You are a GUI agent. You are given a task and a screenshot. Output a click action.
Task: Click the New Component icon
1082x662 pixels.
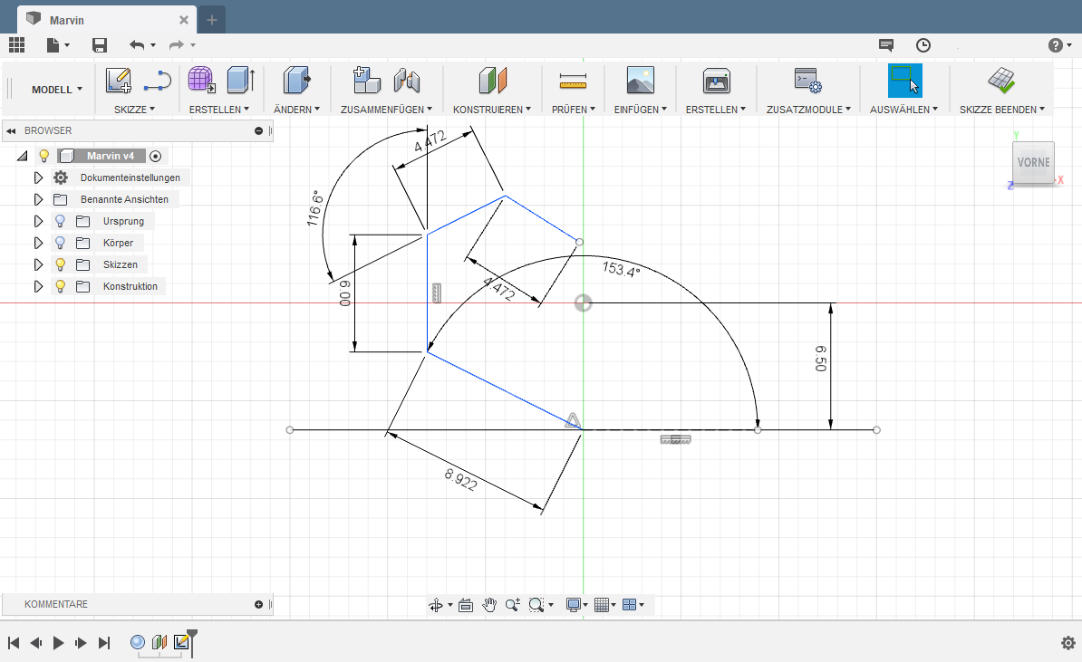[x=366, y=80]
